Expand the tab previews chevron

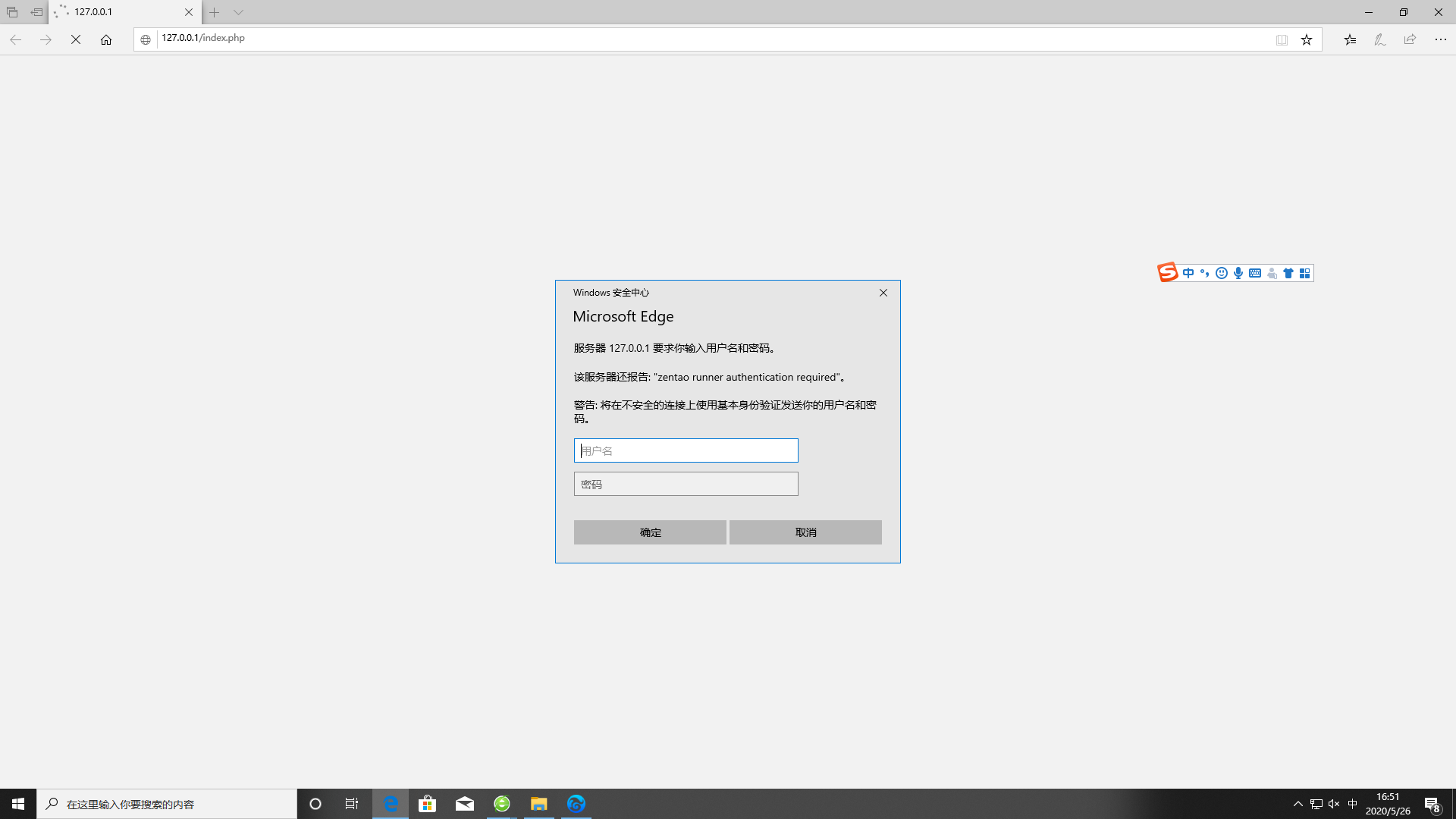pos(238,12)
